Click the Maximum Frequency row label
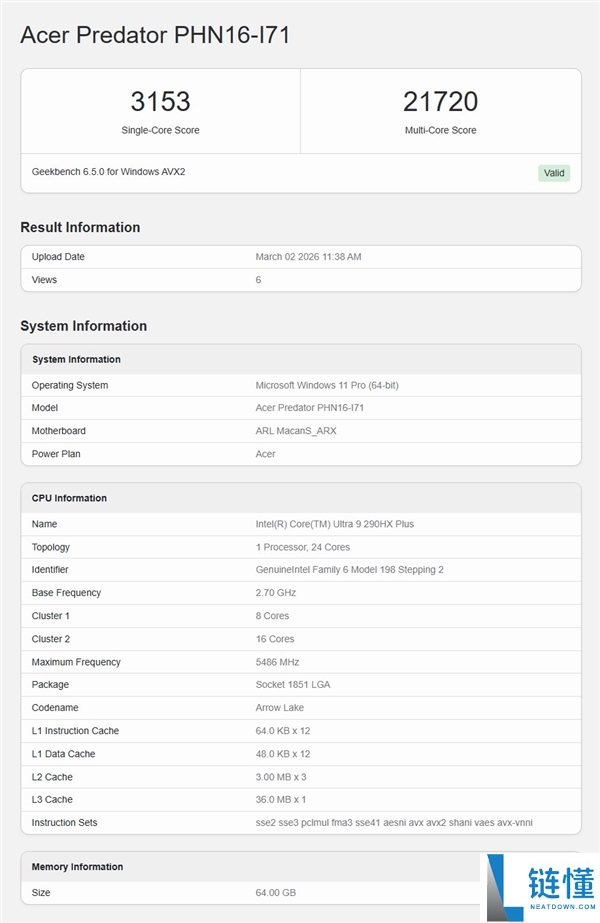 click(76, 662)
